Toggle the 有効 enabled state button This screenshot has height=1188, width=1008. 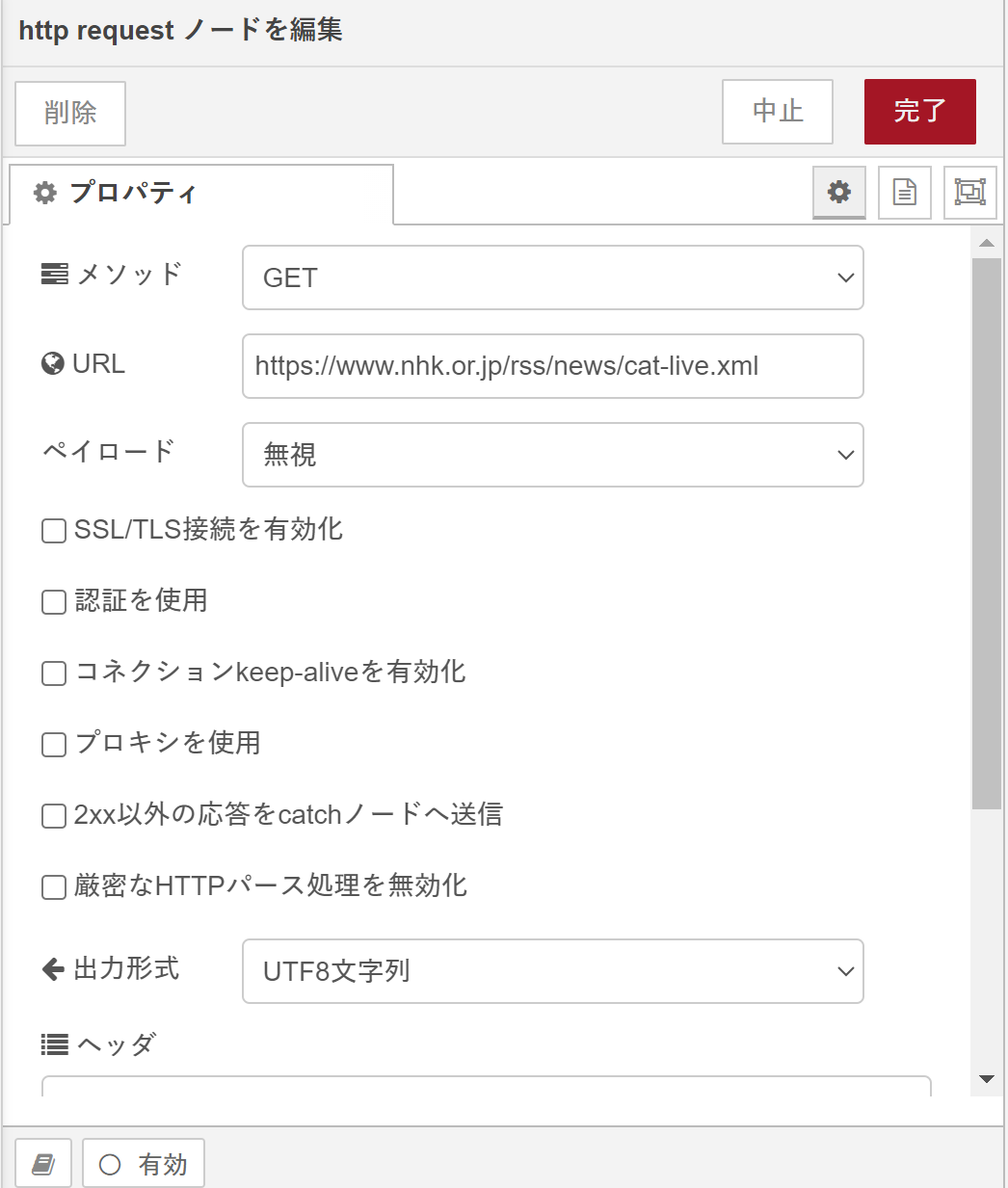pos(144,1164)
